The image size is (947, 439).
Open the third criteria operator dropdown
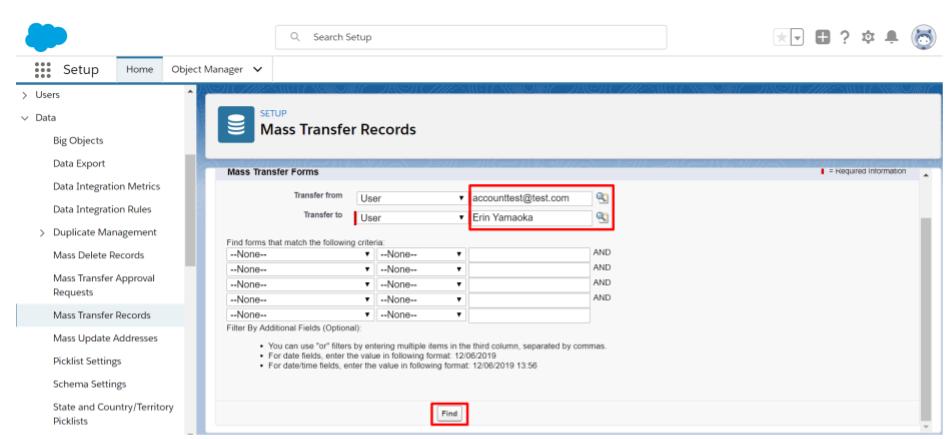(x=421, y=284)
